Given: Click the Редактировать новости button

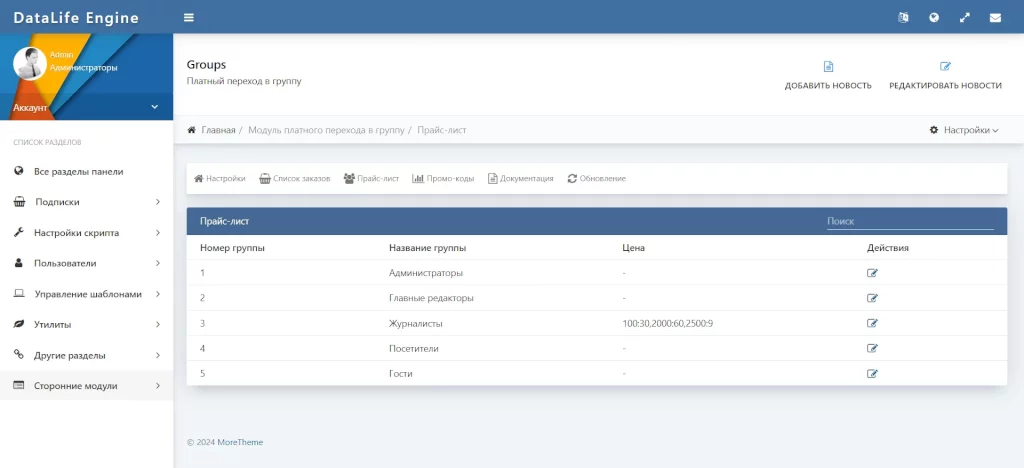Looking at the screenshot, I should (x=945, y=76).
